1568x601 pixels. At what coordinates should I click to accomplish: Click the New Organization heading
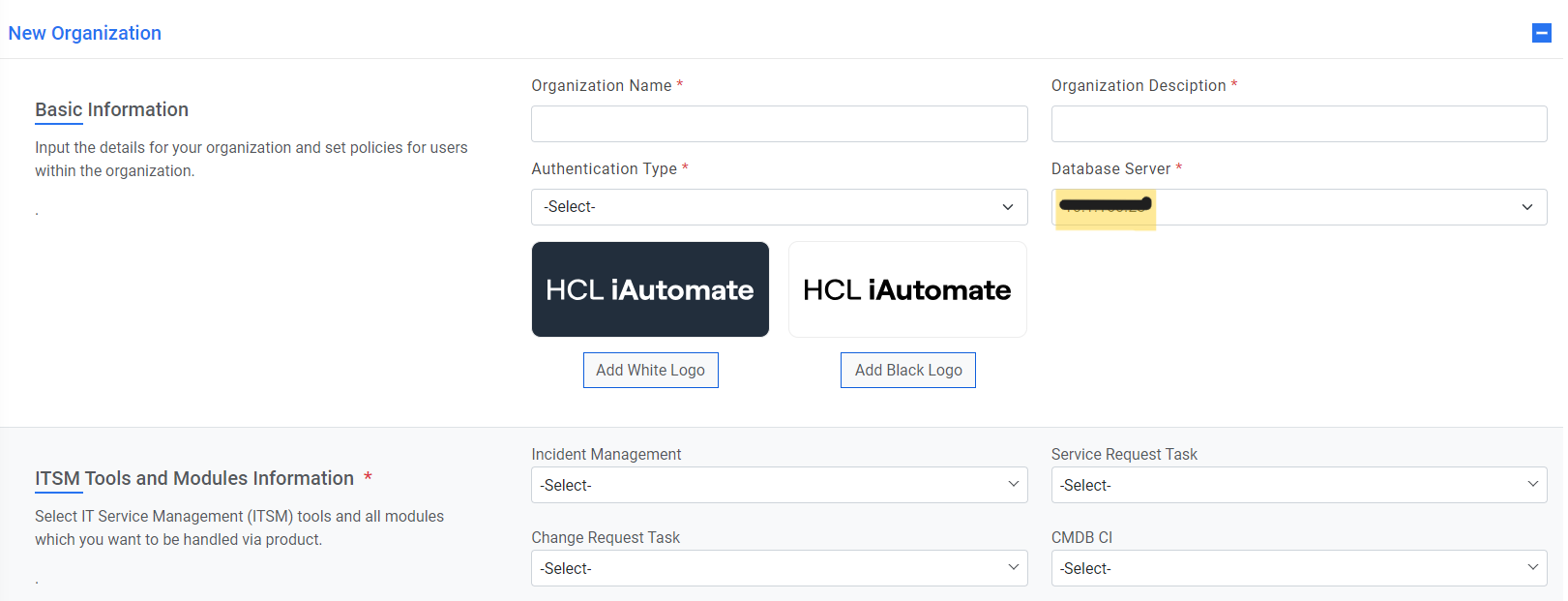click(x=85, y=33)
